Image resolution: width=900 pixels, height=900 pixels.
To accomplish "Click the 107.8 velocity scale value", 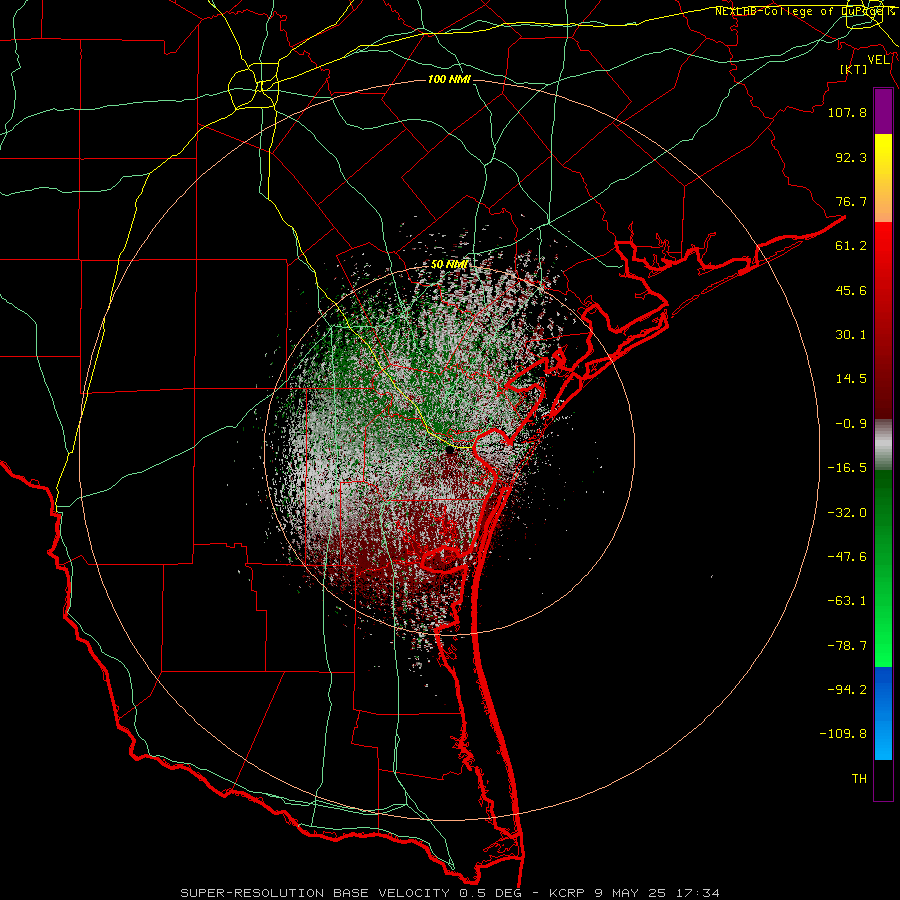I will tap(847, 112).
